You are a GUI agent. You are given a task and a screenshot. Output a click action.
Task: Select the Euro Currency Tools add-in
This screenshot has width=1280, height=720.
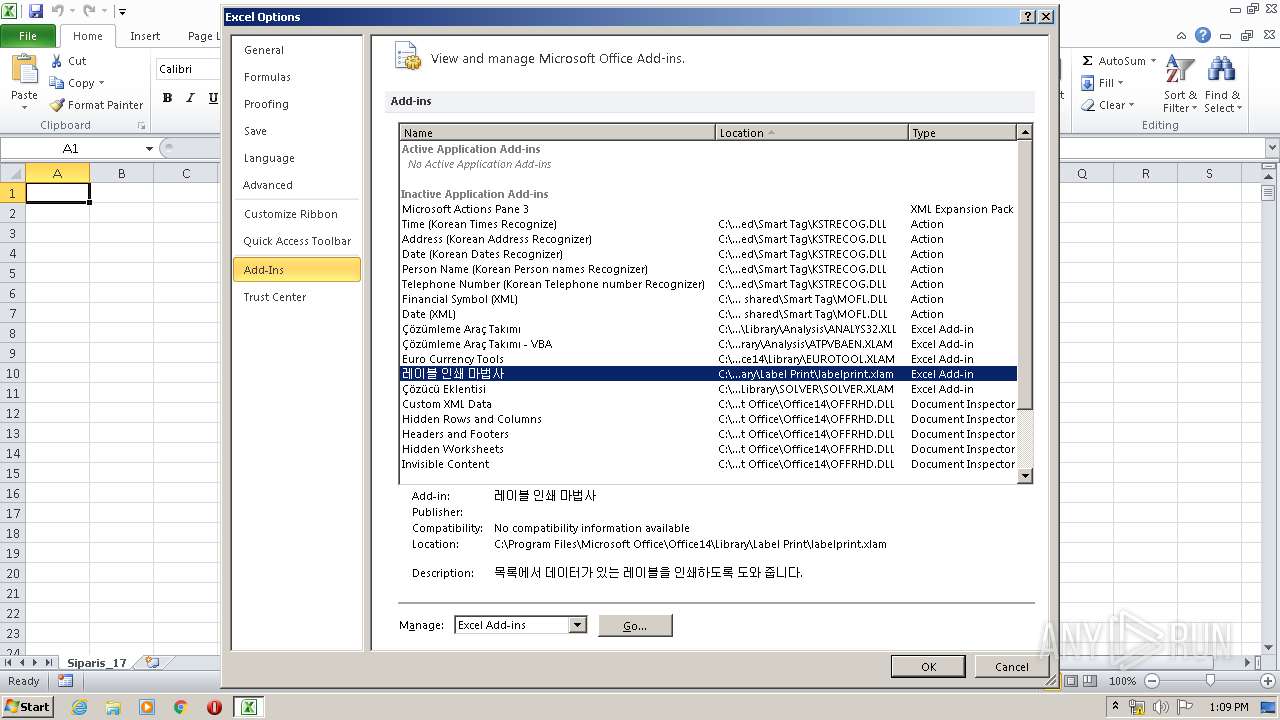(x=708, y=359)
